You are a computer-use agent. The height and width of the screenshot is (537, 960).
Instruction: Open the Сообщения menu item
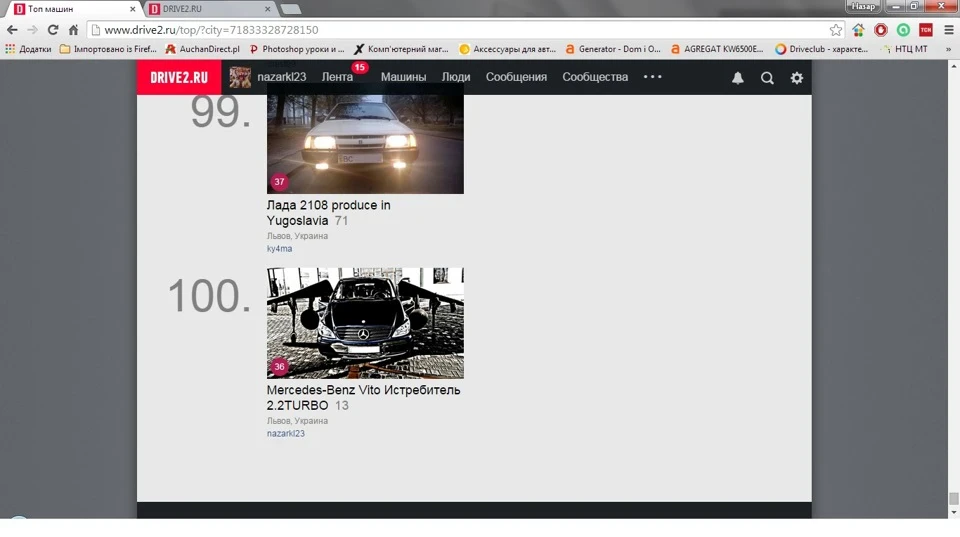(516, 77)
